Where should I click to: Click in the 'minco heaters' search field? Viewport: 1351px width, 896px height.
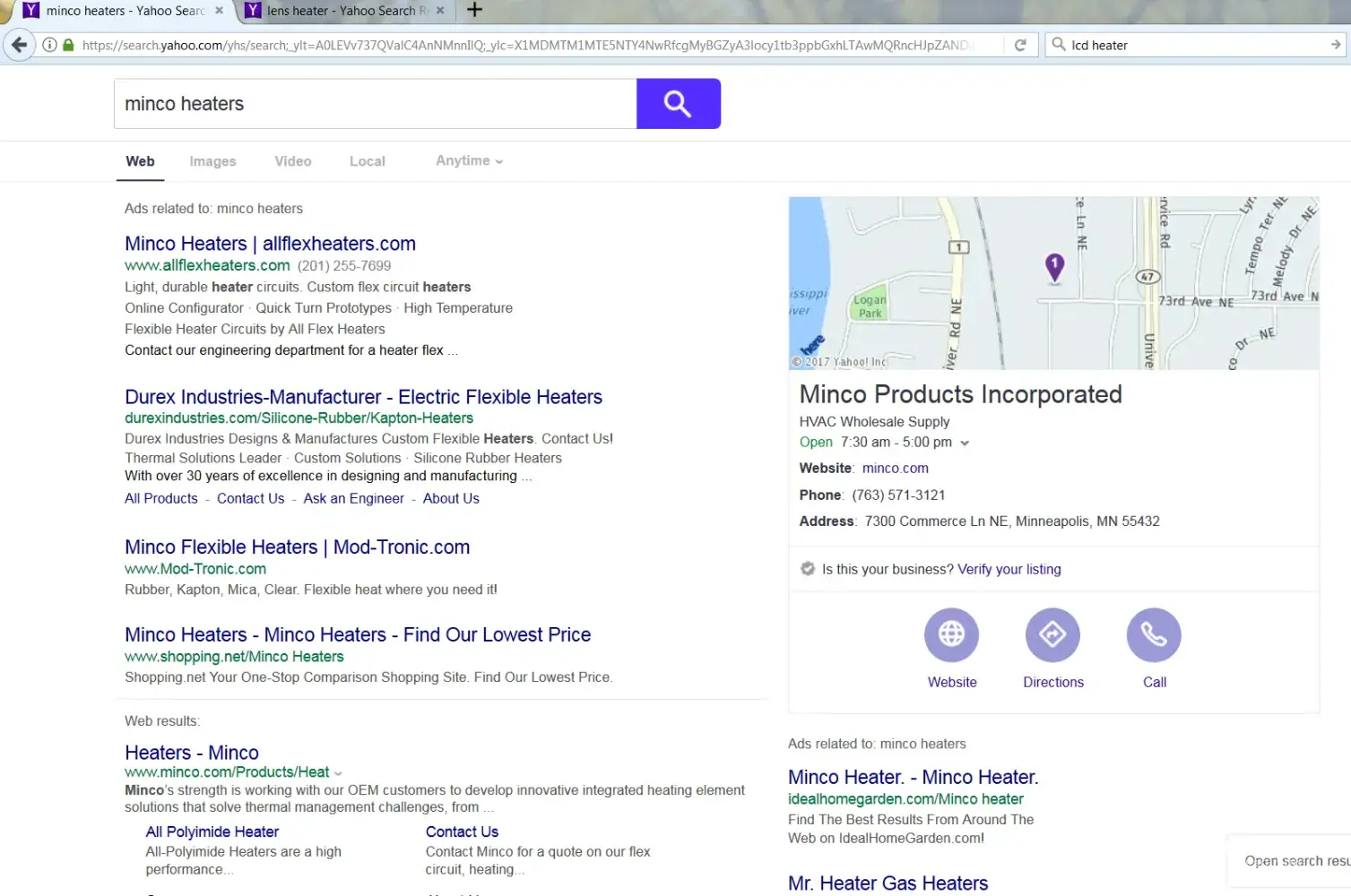point(375,104)
